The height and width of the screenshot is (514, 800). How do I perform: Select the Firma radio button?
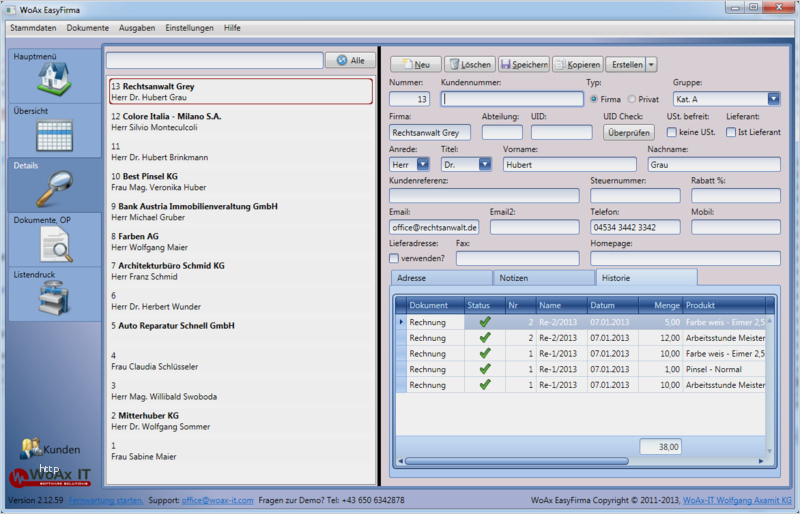tap(594, 99)
